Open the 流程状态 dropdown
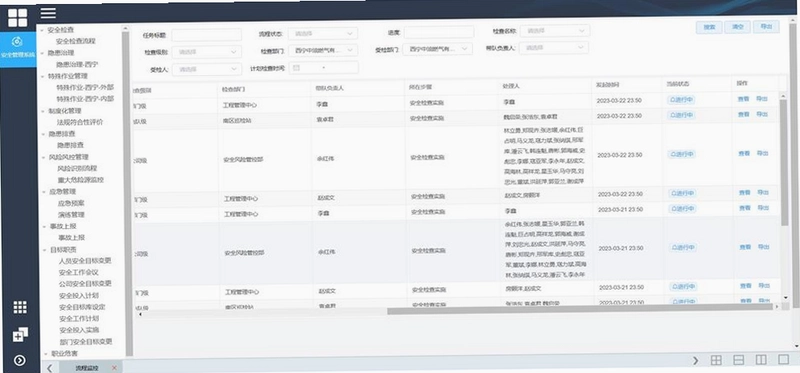This screenshot has width=800, height=373. click(x=322, y=34)
